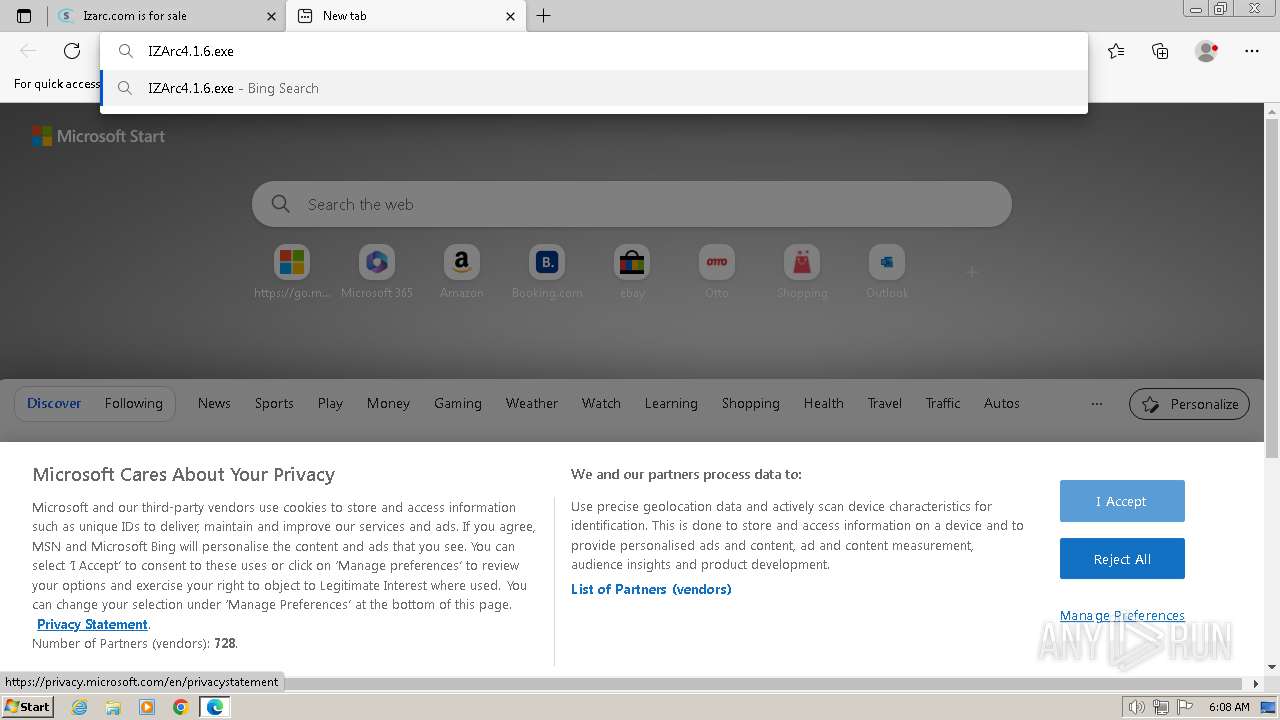Select the Discover feed tab

[x=54, y=403]
